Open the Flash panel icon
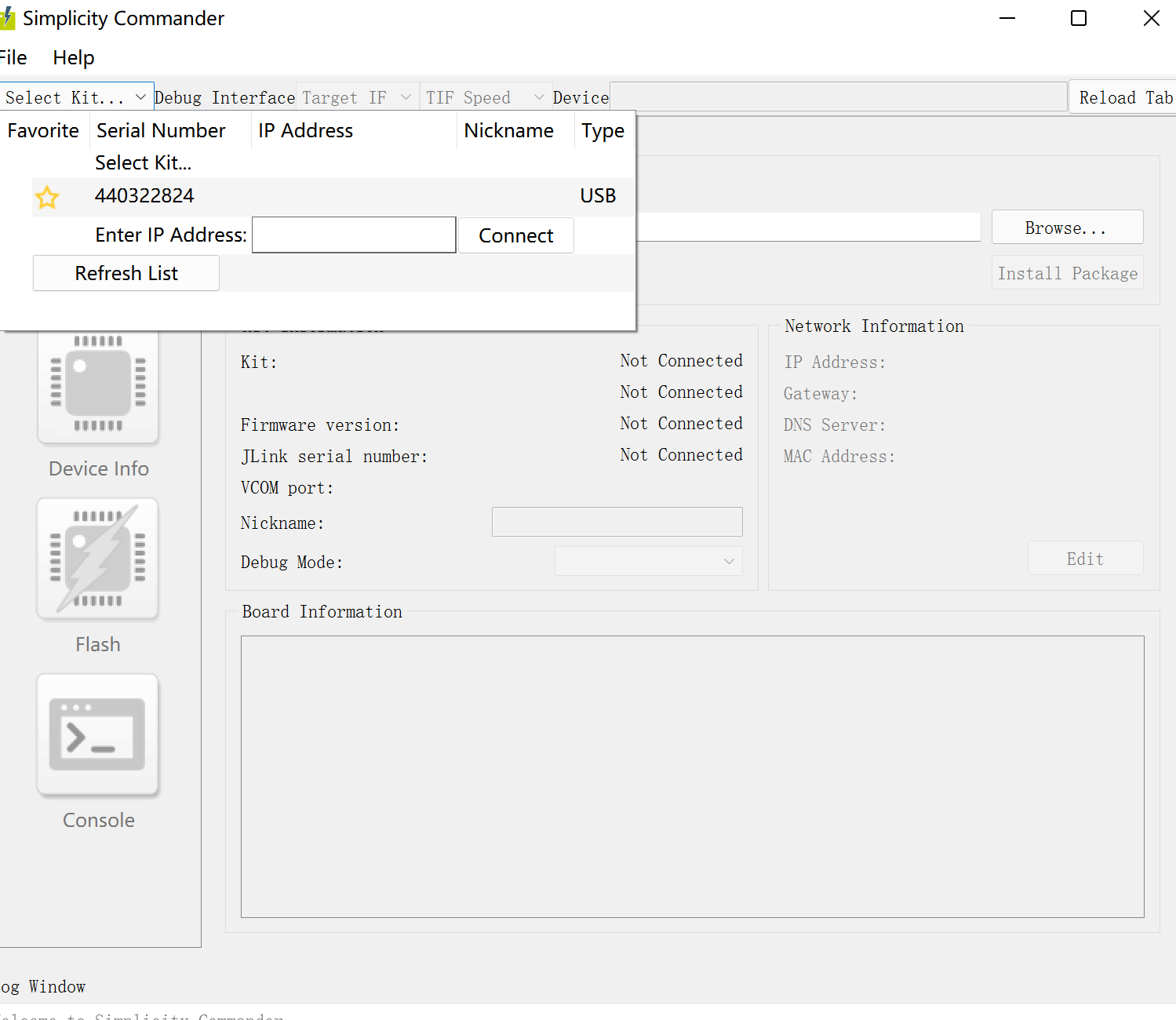 (x=98, y=559)
